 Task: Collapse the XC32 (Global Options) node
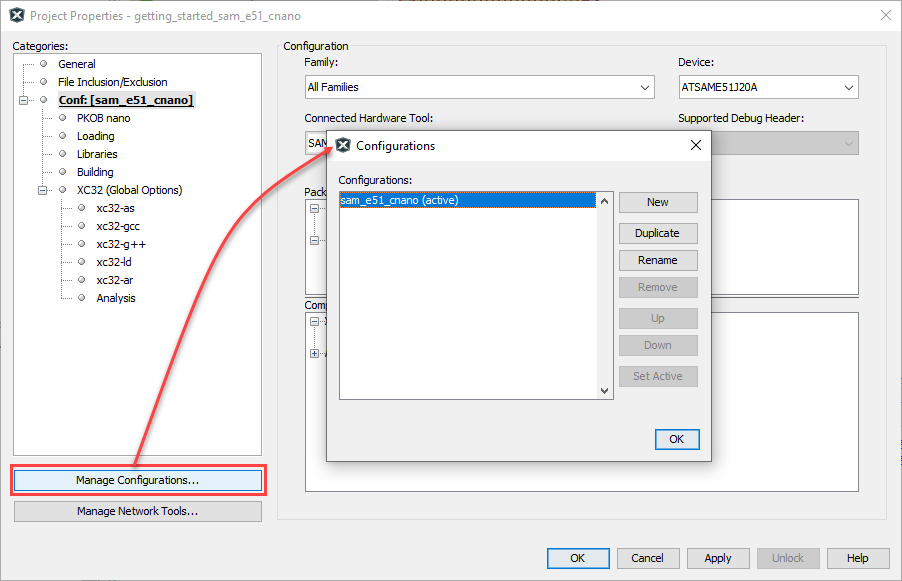point(42,190)
